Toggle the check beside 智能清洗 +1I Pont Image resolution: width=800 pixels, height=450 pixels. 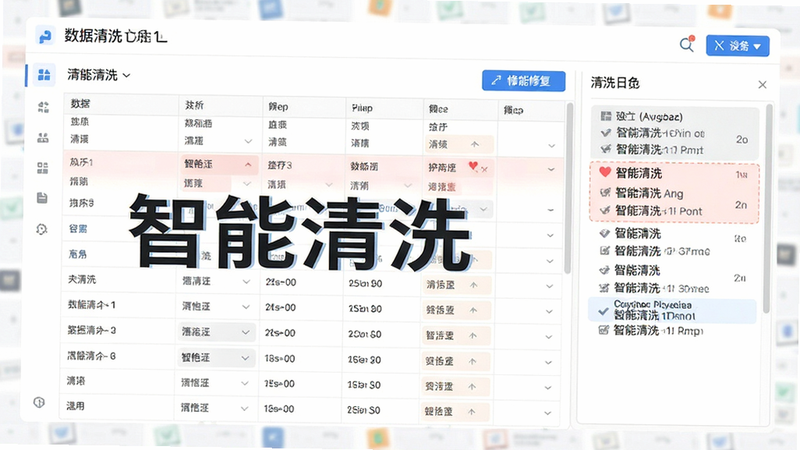pyautogui.click(x=605, y=210)
